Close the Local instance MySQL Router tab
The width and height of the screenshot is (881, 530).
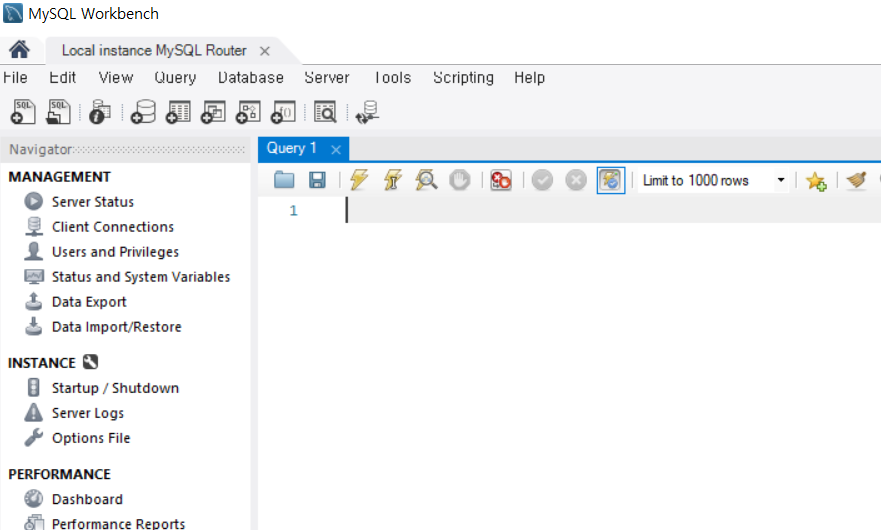click(x=265, y=51)
